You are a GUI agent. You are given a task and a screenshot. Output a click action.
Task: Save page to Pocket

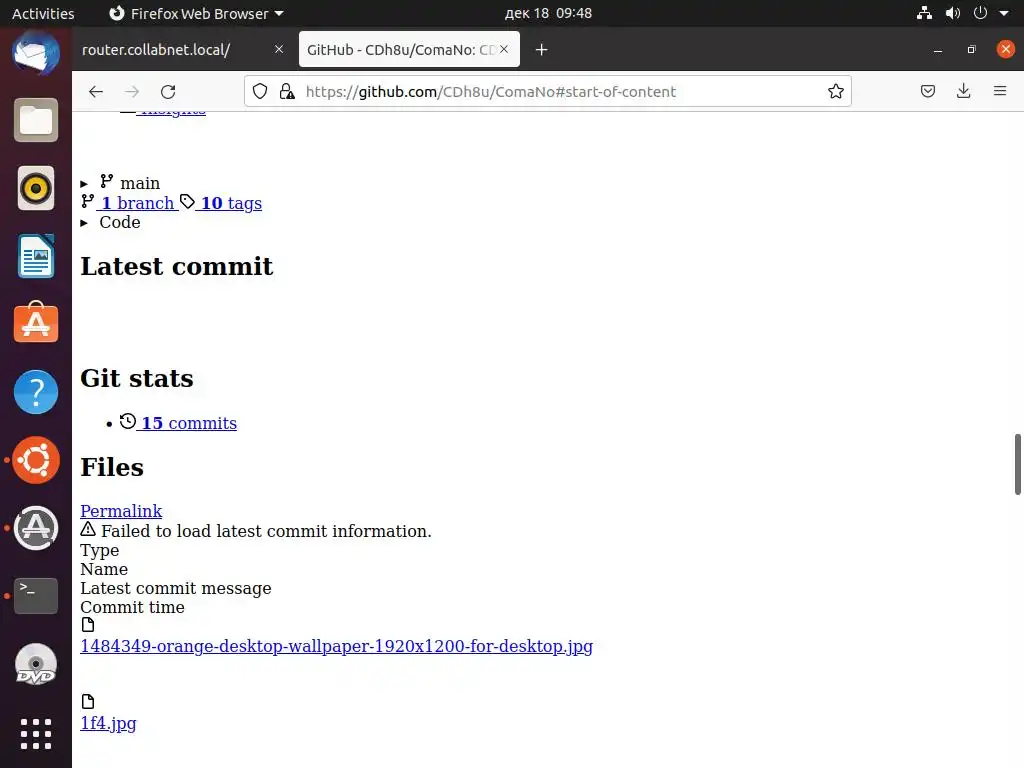tap(927, 91)
